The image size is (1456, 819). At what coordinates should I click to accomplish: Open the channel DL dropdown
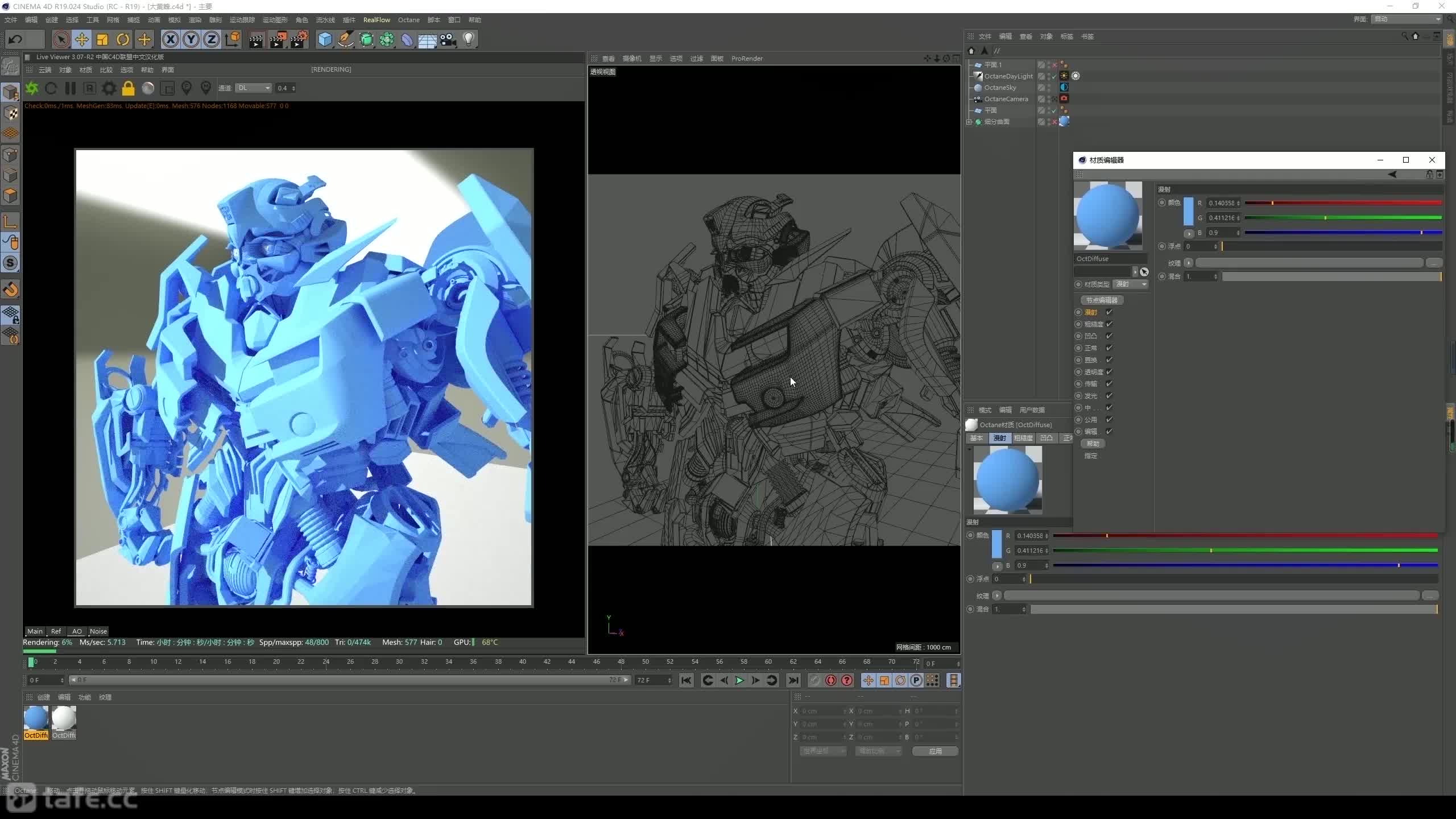(254, 88)
